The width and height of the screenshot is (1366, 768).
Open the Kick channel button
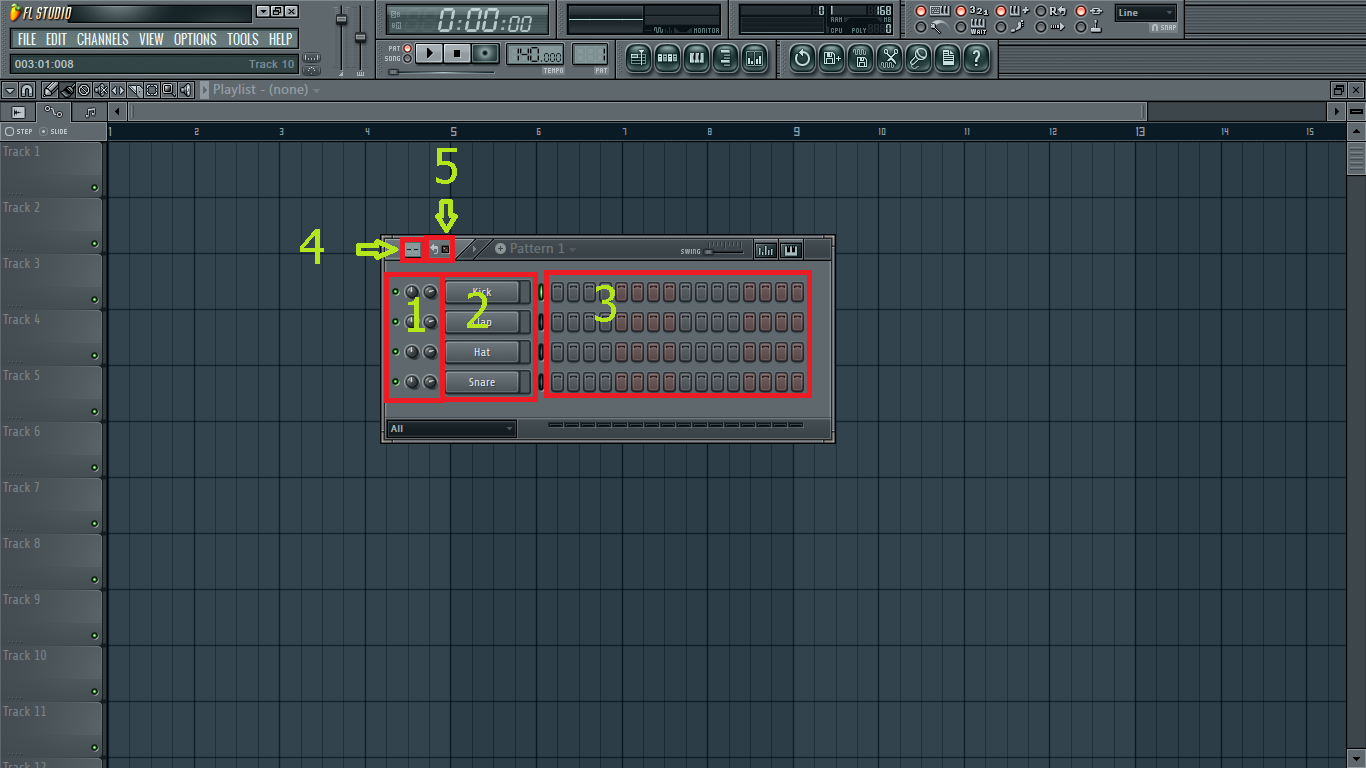point(482,292)
